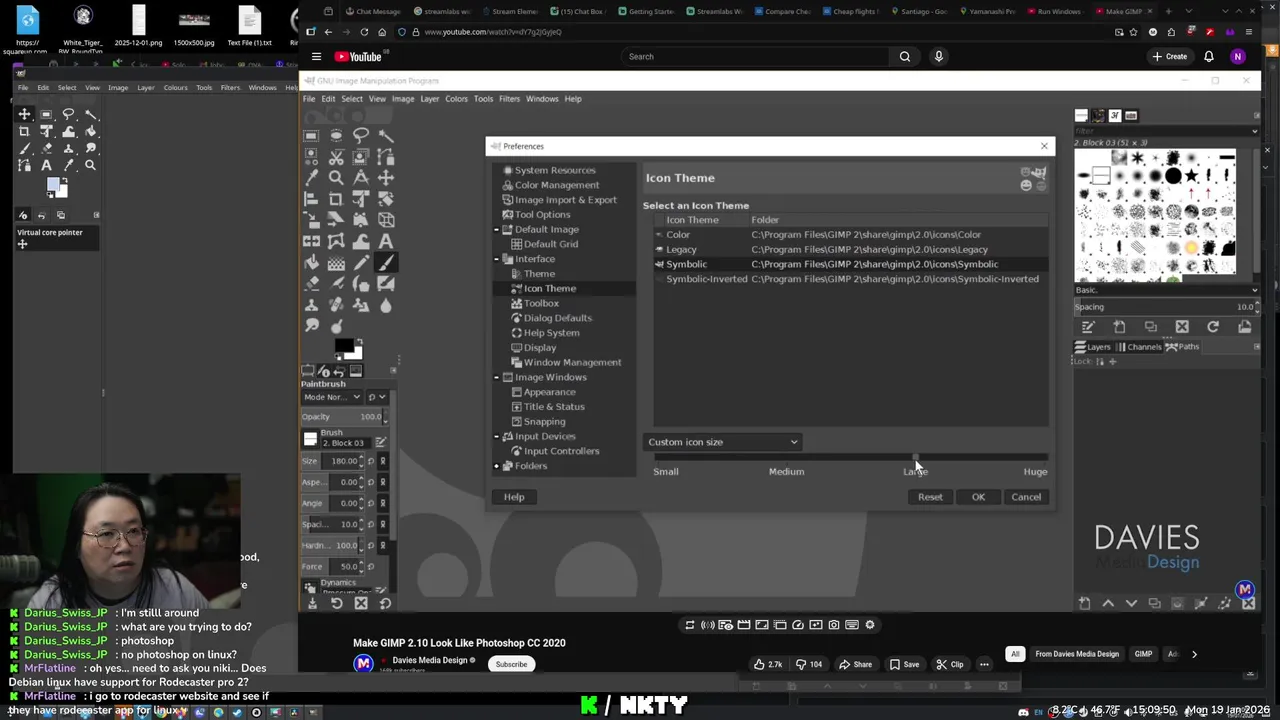Swap foreground and background colors in left GIMP

(x=65, y=181)
